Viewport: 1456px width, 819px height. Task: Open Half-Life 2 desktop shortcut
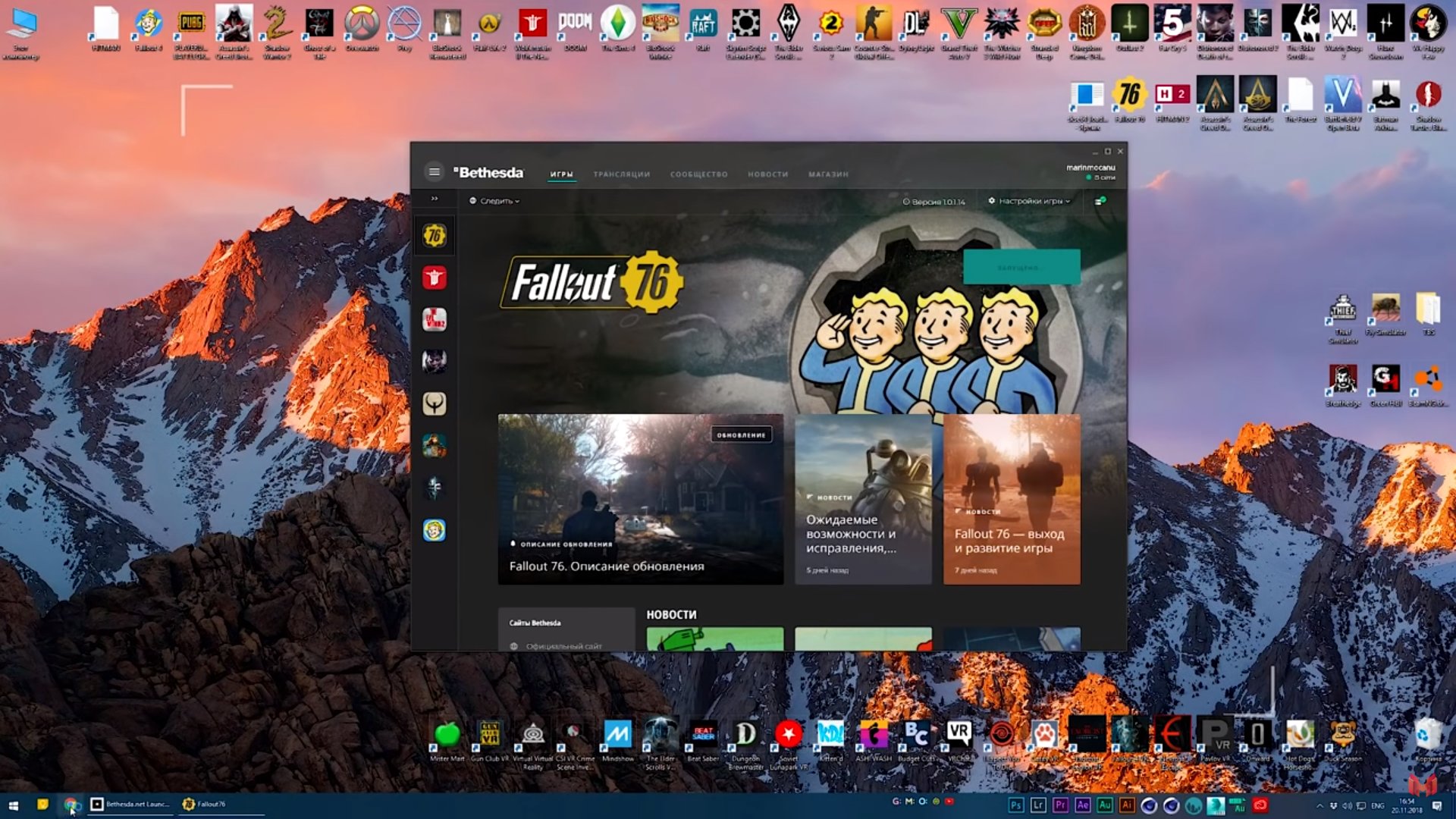pyautogui.click(x=489, y=31)
